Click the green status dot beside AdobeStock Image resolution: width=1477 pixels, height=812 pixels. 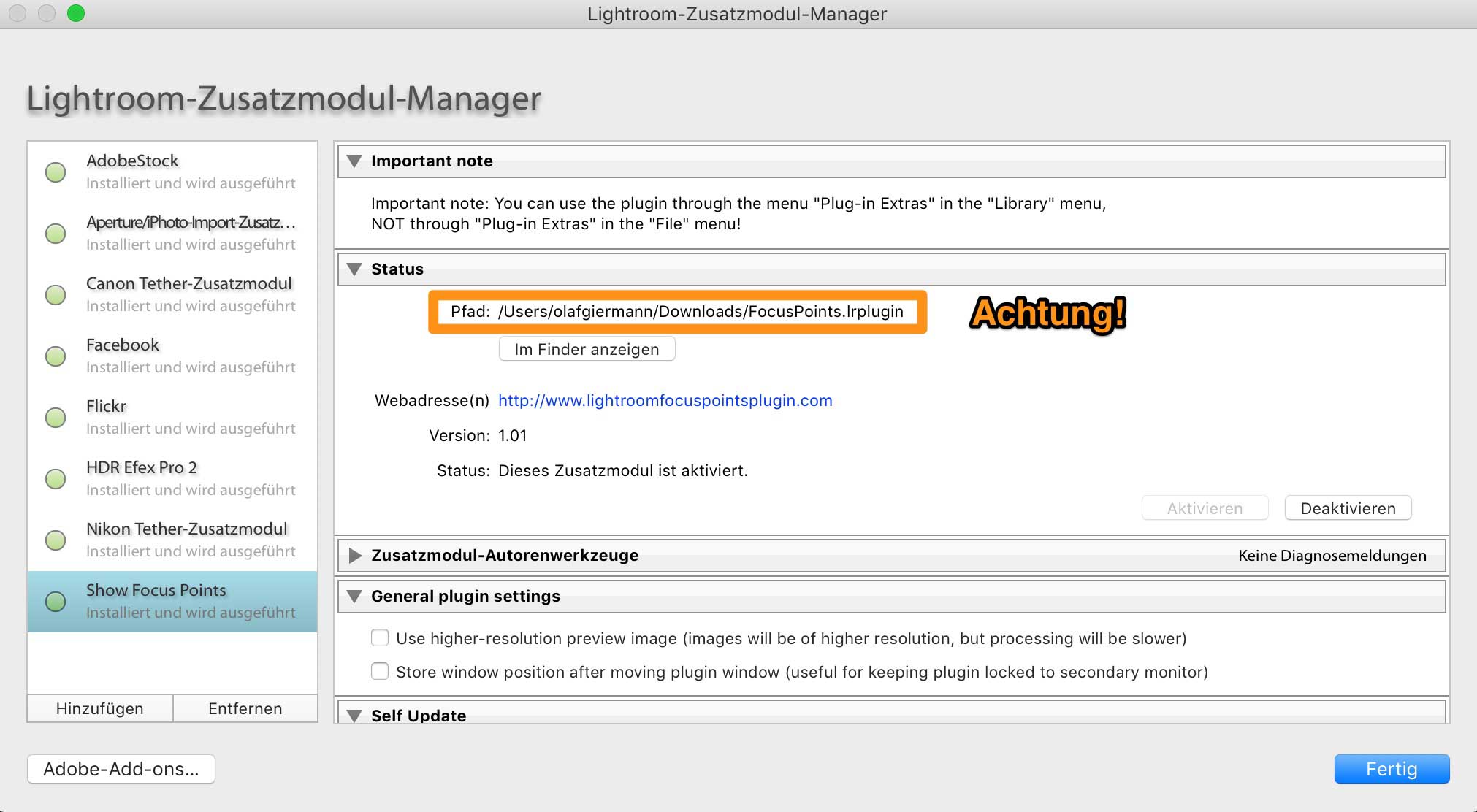point(56,172)
